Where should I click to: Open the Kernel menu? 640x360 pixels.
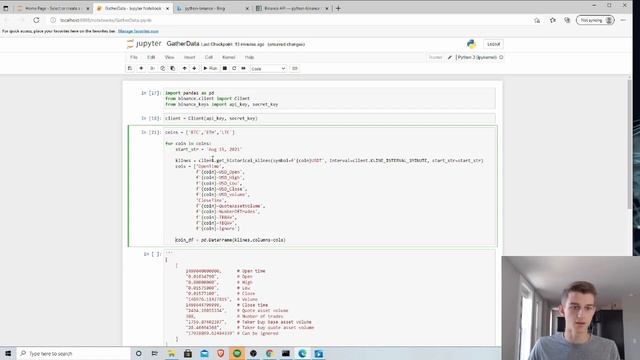[x=229, y=58]
